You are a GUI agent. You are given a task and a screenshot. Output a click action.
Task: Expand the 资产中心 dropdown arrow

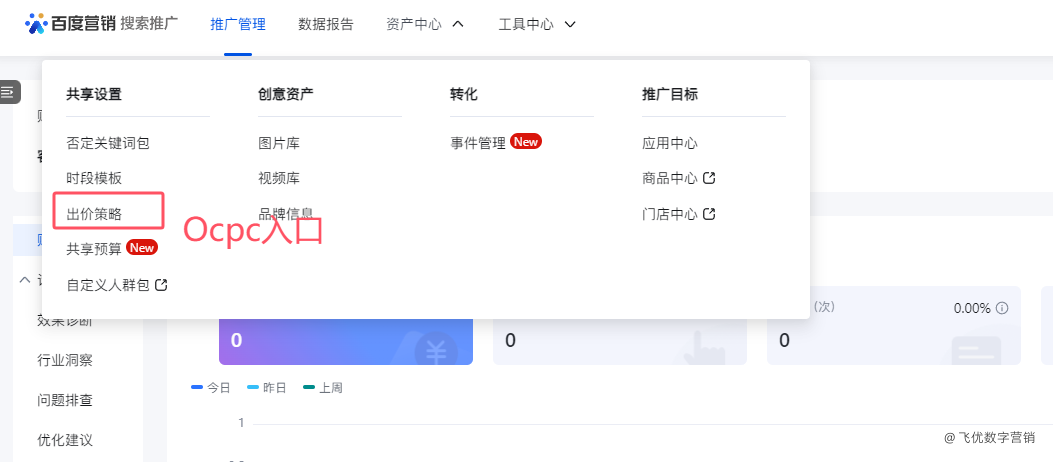point(459,24)
